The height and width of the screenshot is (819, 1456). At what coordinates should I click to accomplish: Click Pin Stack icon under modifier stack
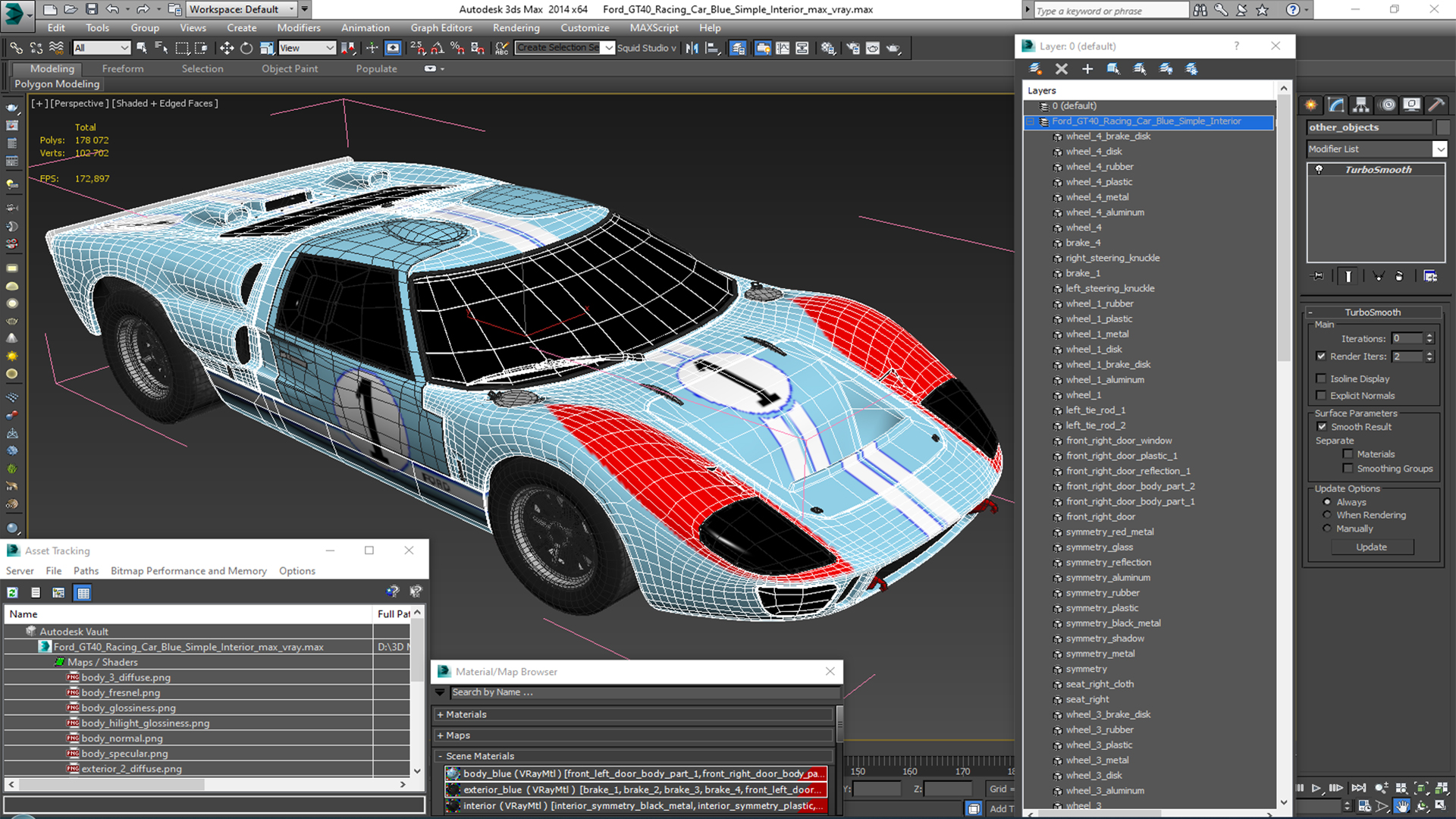(1318, 276)
